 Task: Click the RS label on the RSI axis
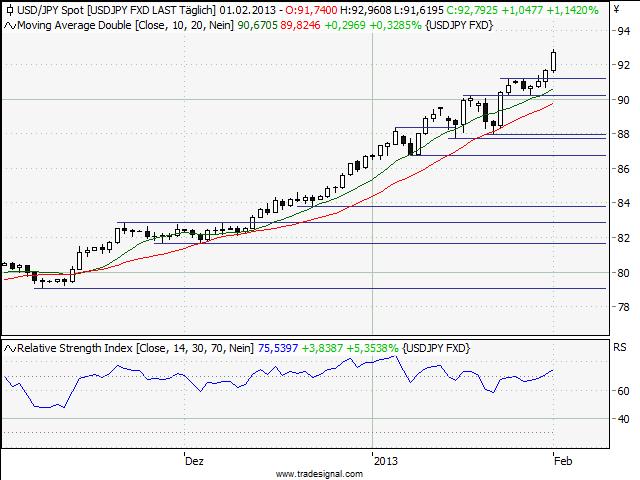619,349
